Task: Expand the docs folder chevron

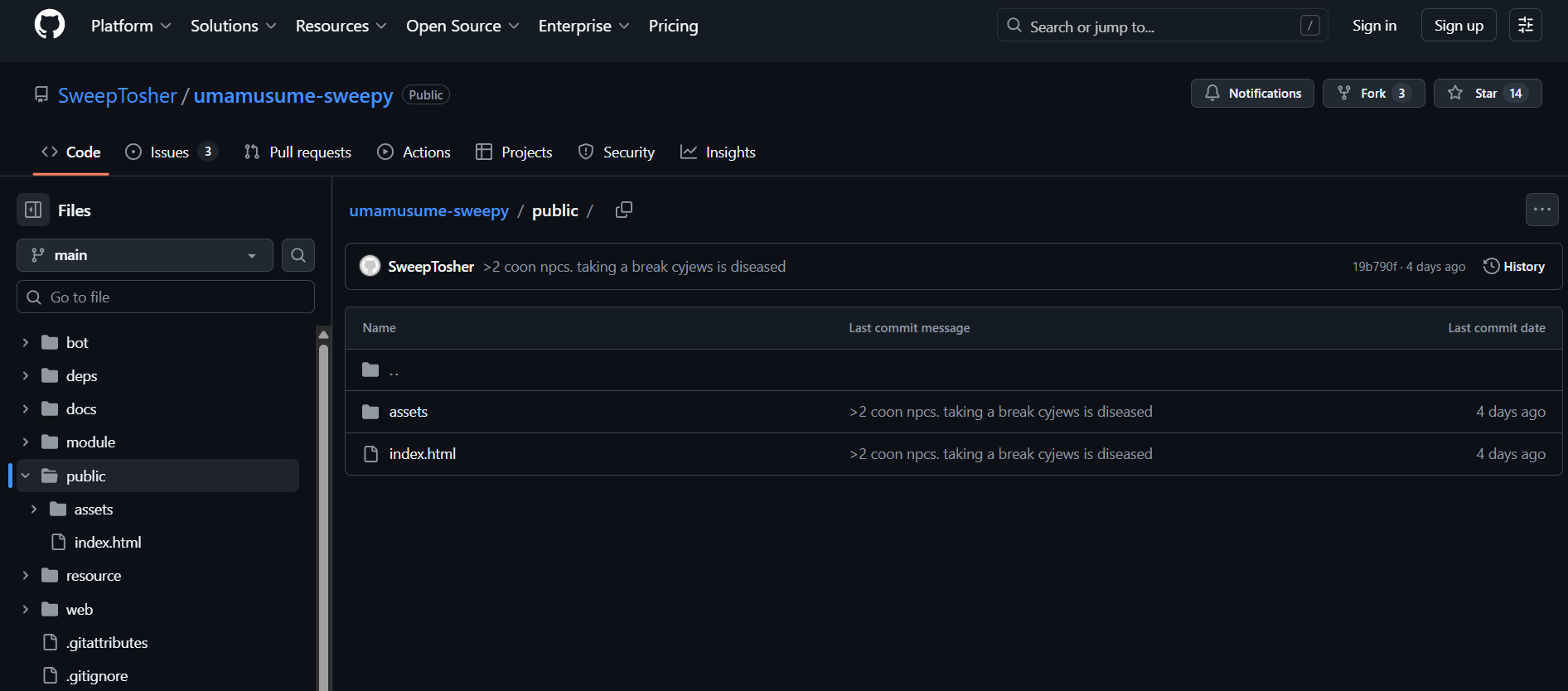Action: (x=26, y=408)
